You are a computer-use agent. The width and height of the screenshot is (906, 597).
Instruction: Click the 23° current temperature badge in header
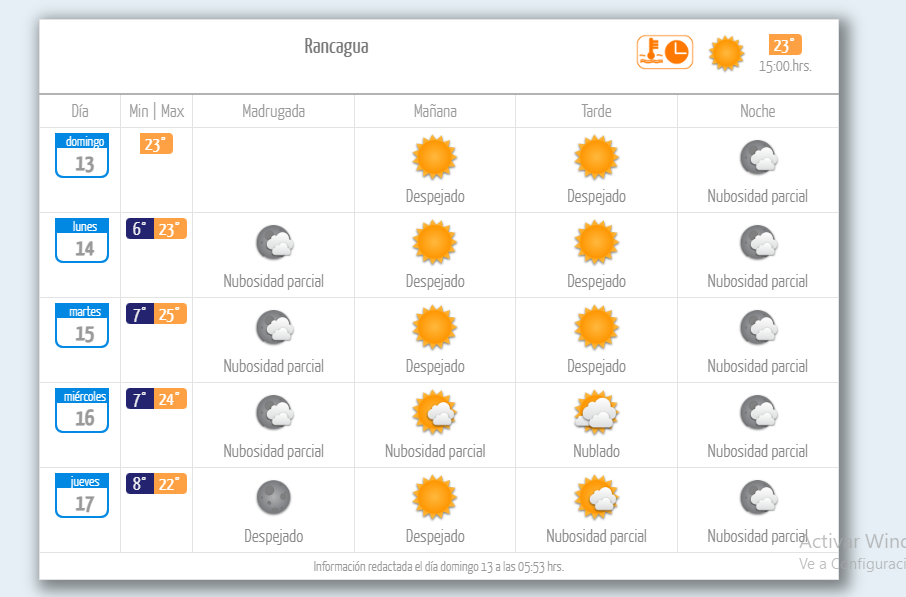[x=785, y=45]
